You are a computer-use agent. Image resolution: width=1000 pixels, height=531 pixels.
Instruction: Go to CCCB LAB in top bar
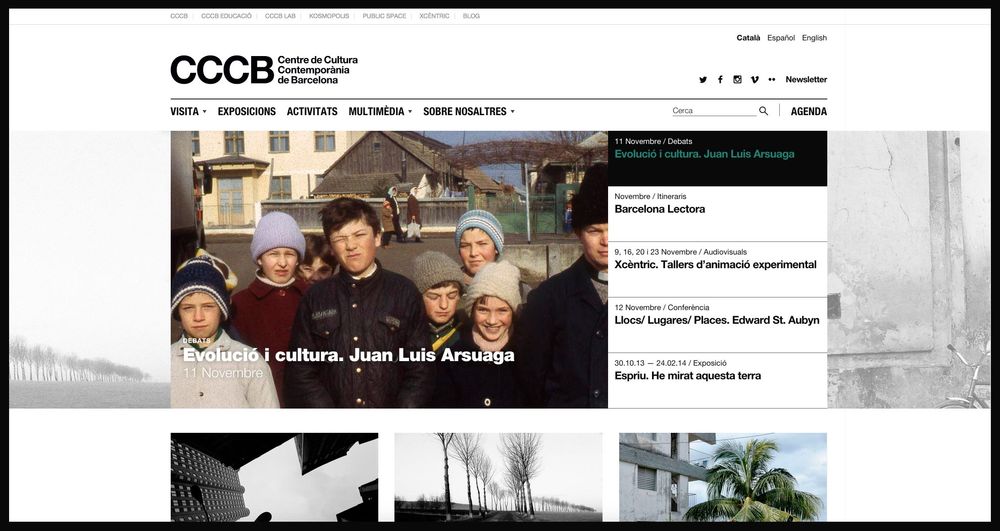[281, 16]
